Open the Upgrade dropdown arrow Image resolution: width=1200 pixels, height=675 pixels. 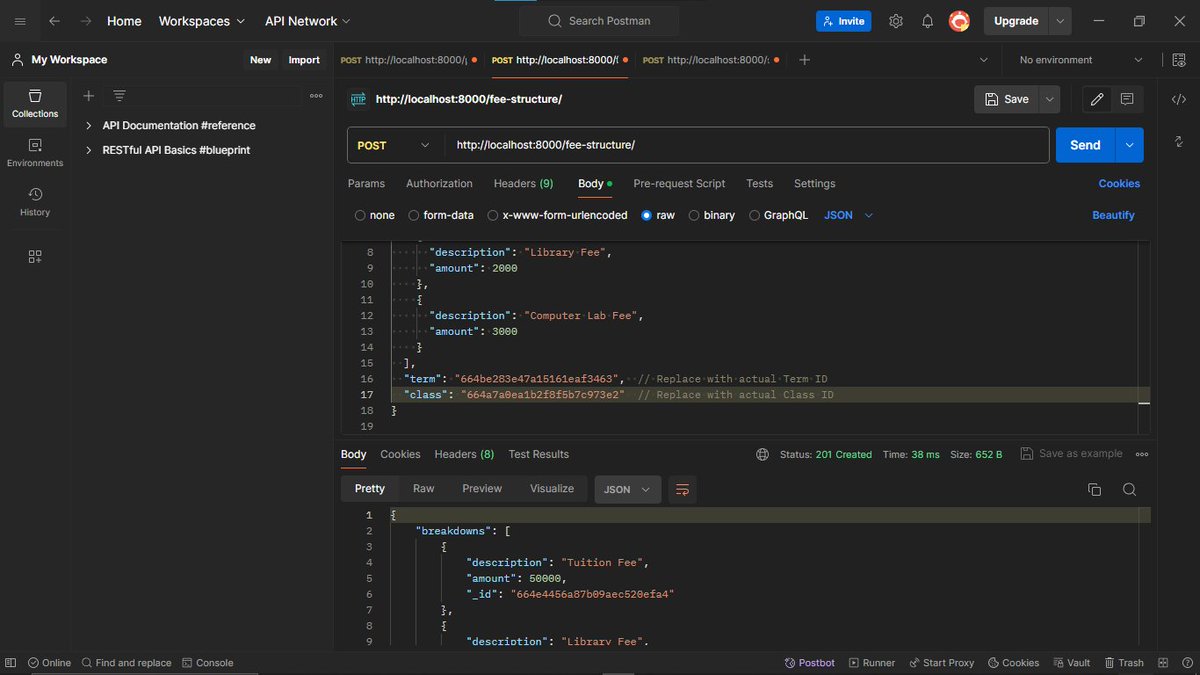click(1060, 21)
